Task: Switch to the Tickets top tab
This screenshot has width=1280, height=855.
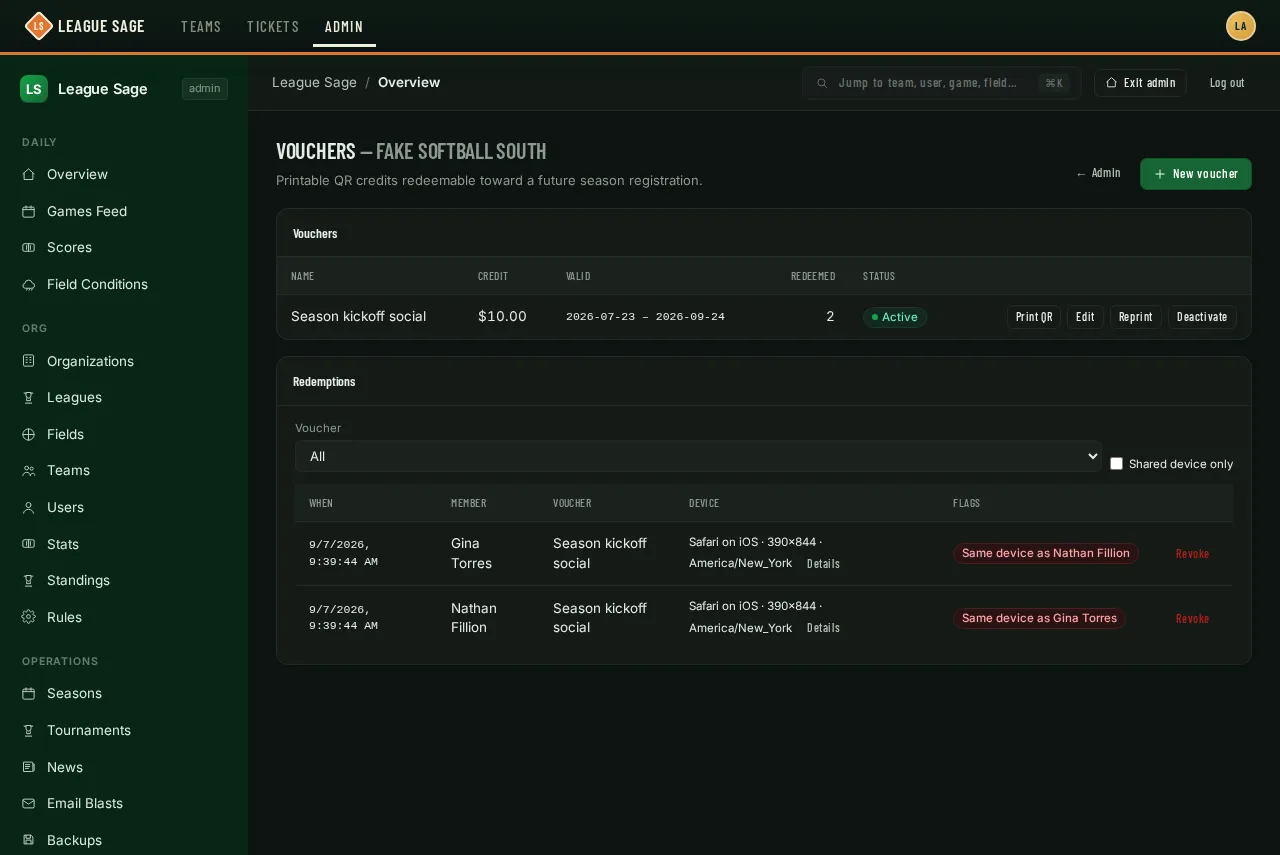Action: click(x=273, y=26)
